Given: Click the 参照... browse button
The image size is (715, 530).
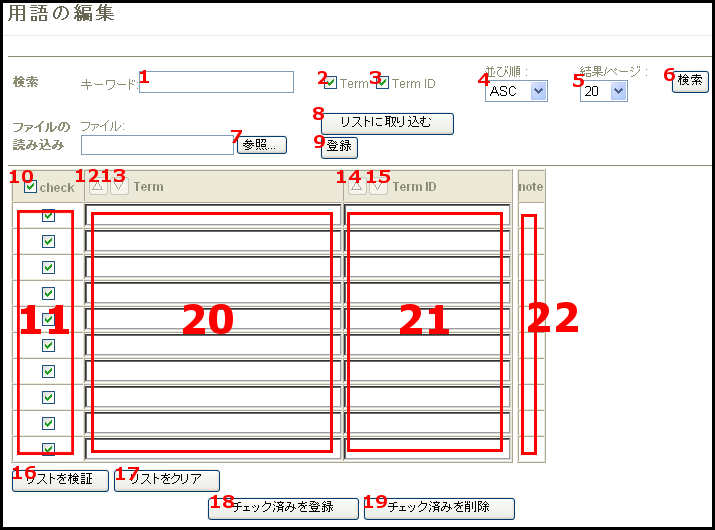Looking at the screenshot, I should pyautogui.click(x=262, y=145).
